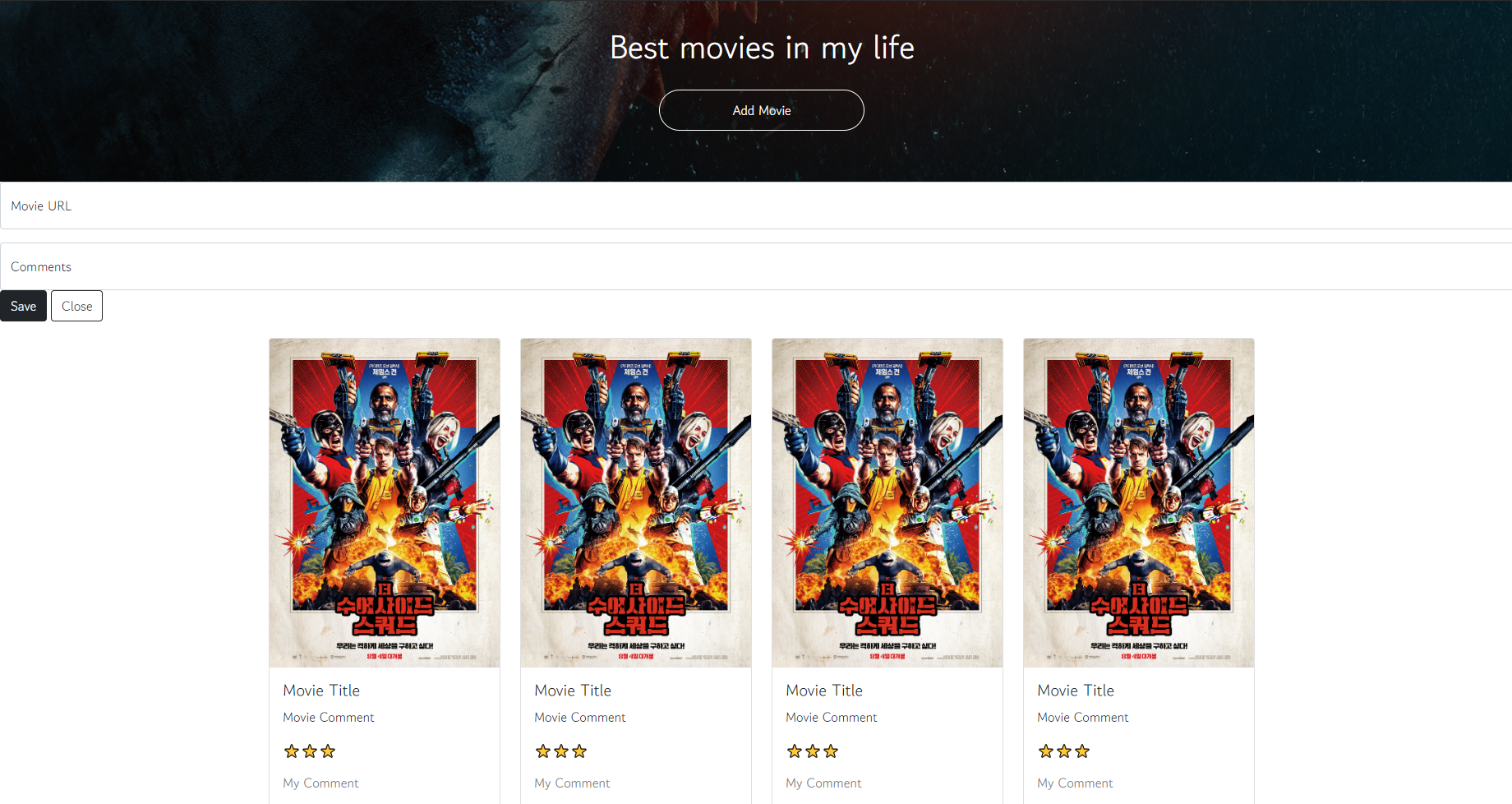Focus the Comments input field
1512x804 pixels.
[756, 266]
